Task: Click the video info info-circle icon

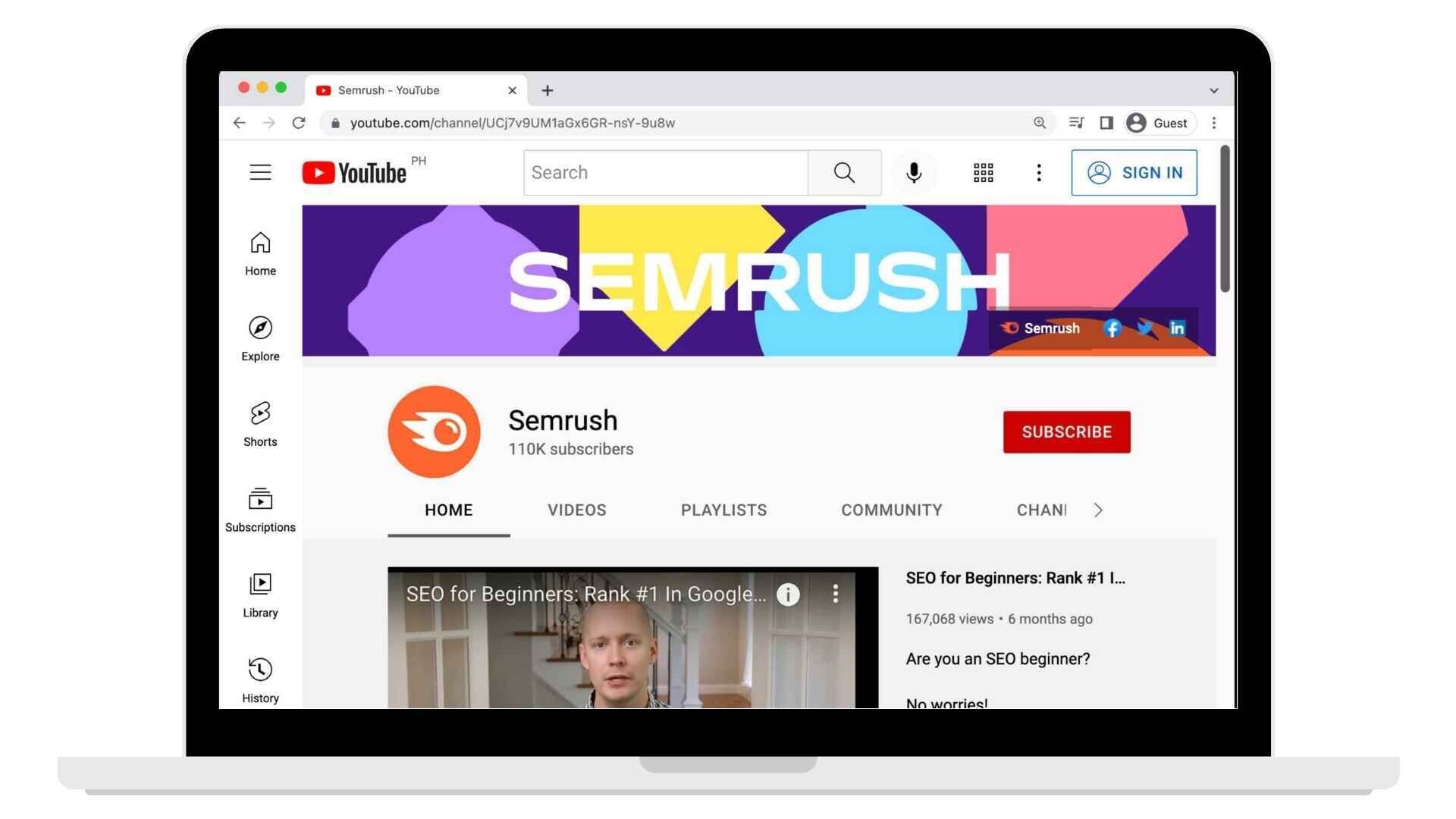Action: click(x=788, y=593)
